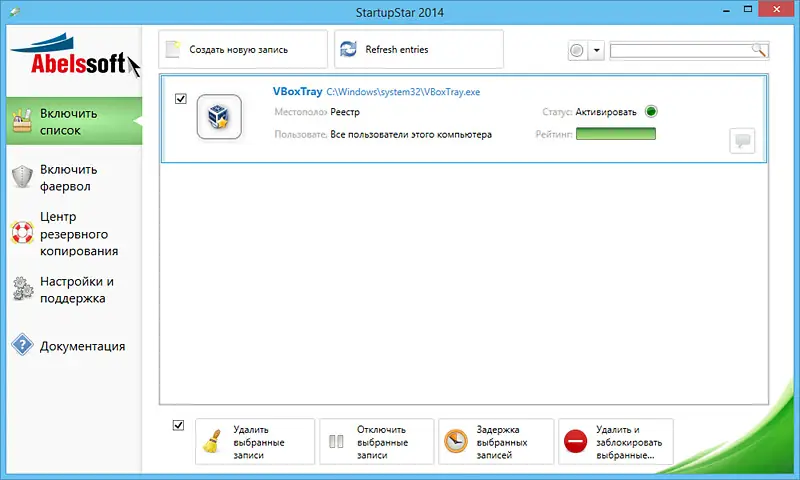
Task: Click the green status indicator circle
Action: [651, 111]
